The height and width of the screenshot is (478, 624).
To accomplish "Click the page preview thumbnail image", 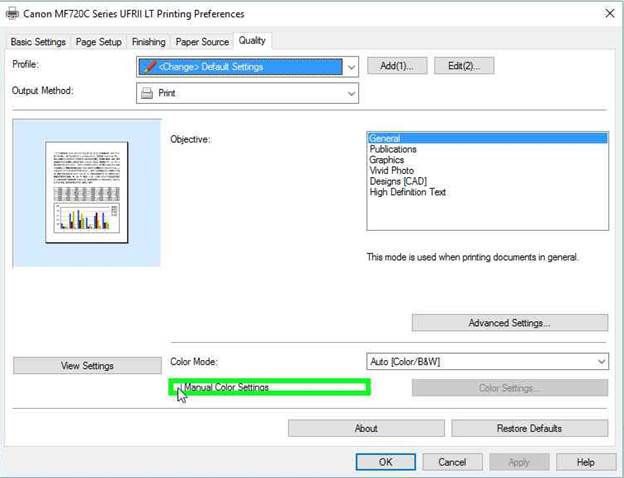I will (x=87, y=192).
